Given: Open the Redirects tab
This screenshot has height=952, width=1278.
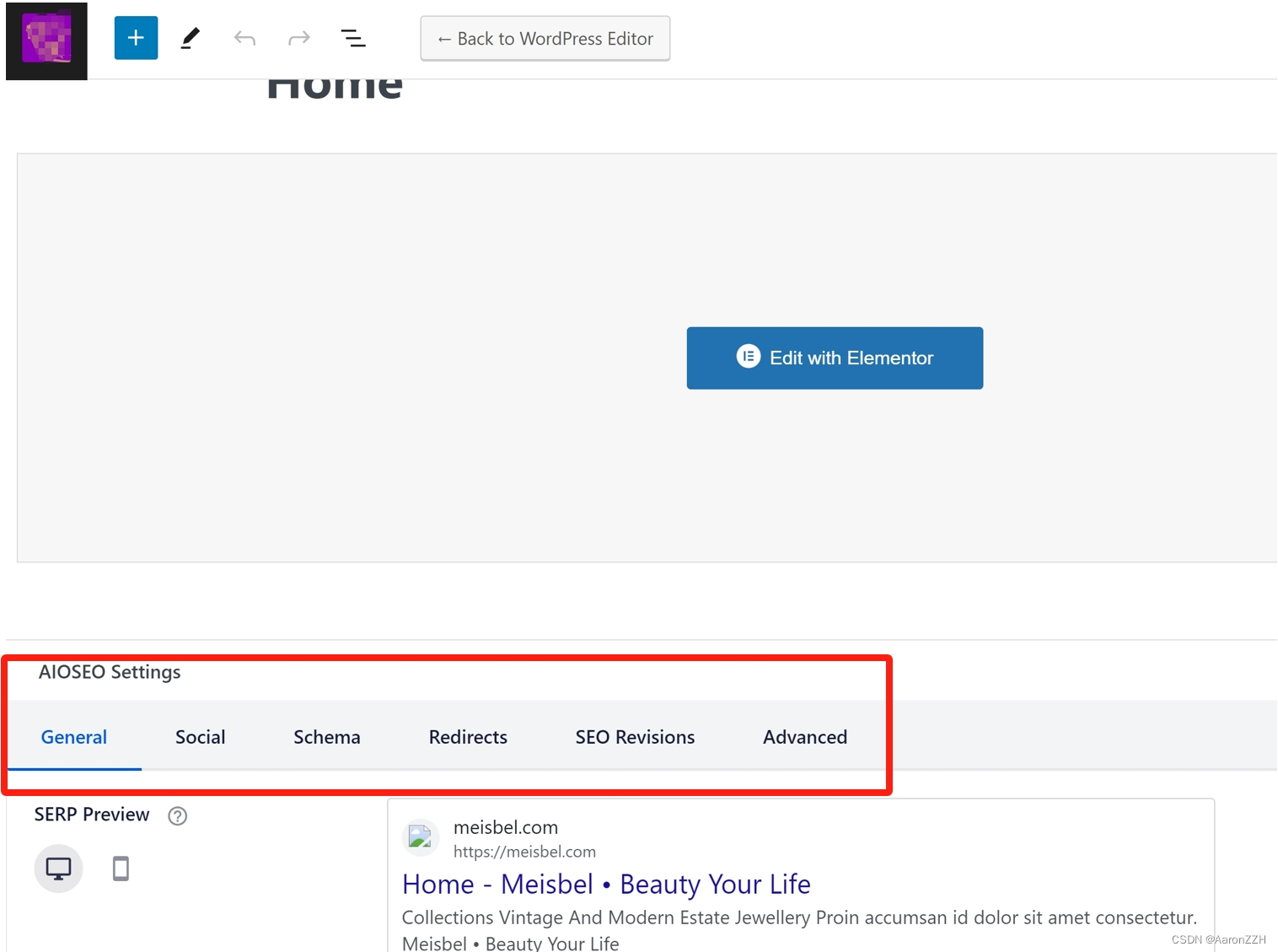Looking at the screenshot, I should pos(468,737).
